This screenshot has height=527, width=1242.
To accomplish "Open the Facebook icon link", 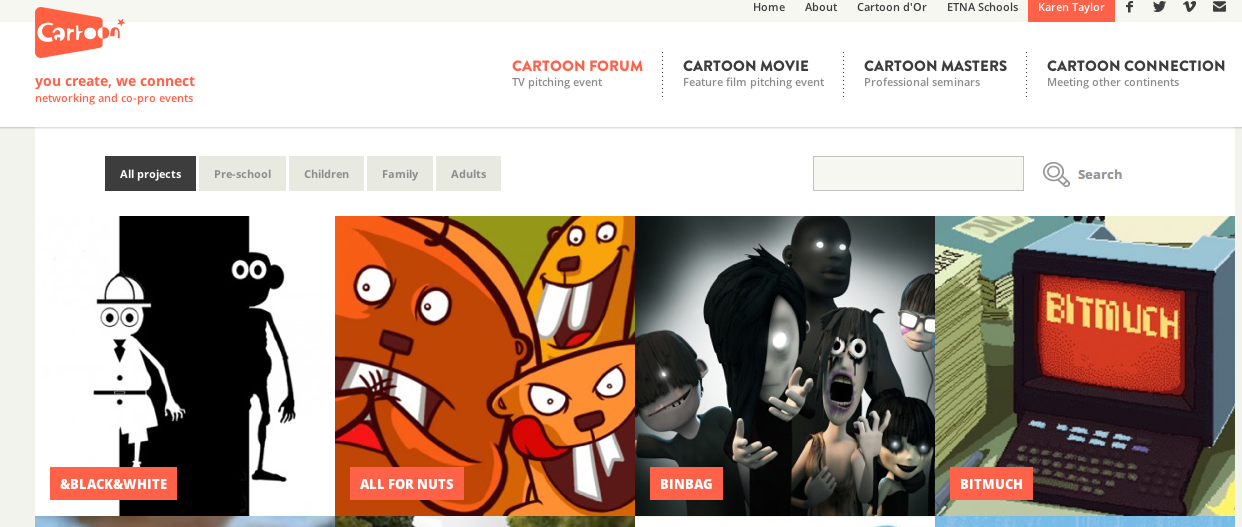I will 1130,7.
